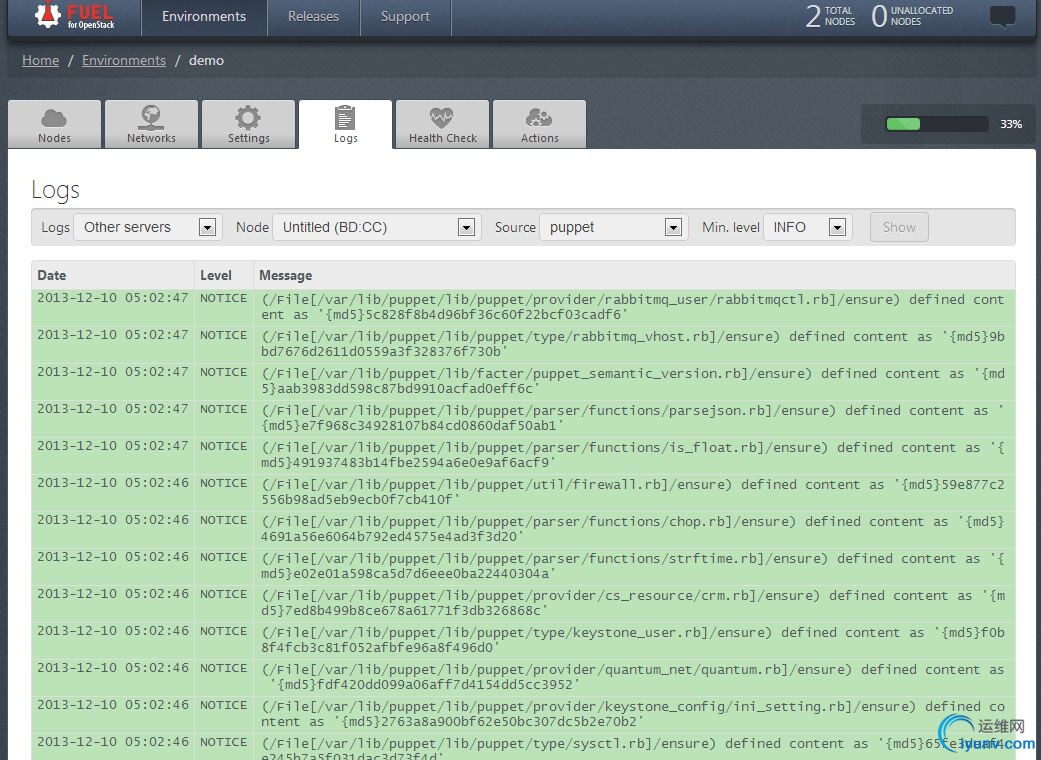
Task: Click the Fuel for OpenStack logo
Action: [x=74, y=16]
